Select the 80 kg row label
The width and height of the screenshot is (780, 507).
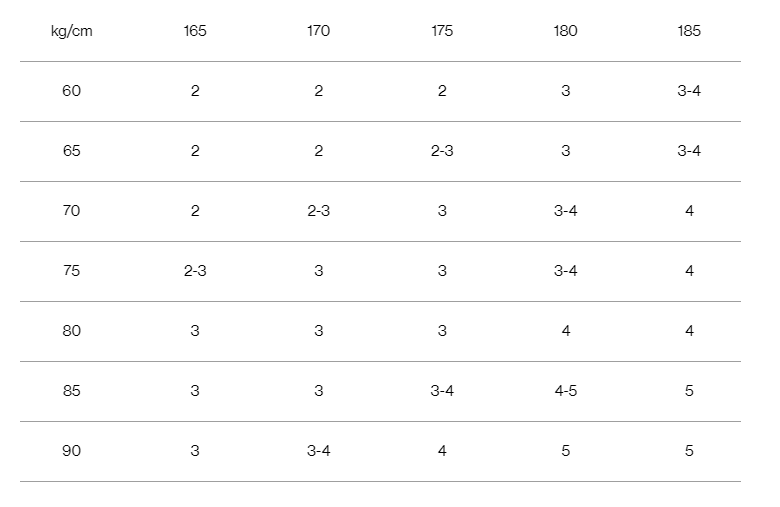71,331
